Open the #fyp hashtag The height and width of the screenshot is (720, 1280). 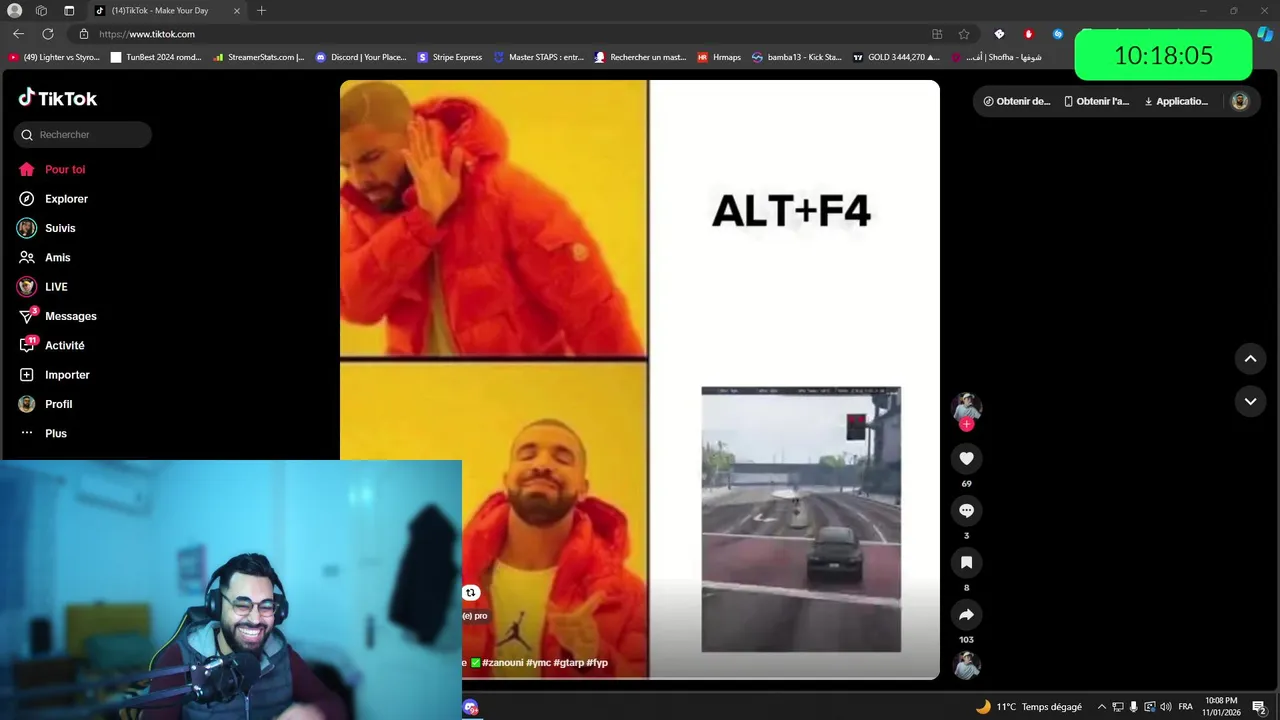click(x=597, y=663)
